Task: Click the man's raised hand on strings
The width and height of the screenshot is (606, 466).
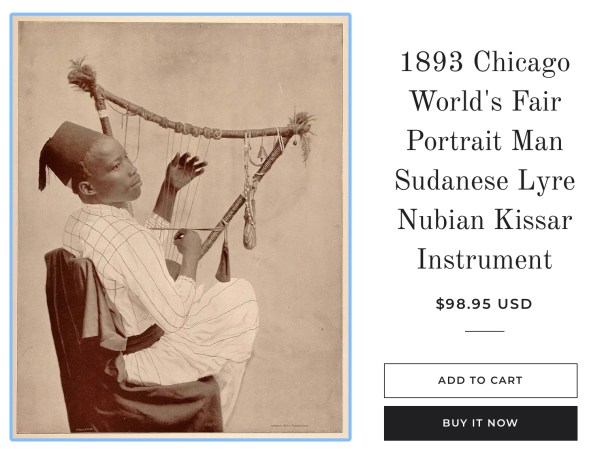Action: pos(185,168)
